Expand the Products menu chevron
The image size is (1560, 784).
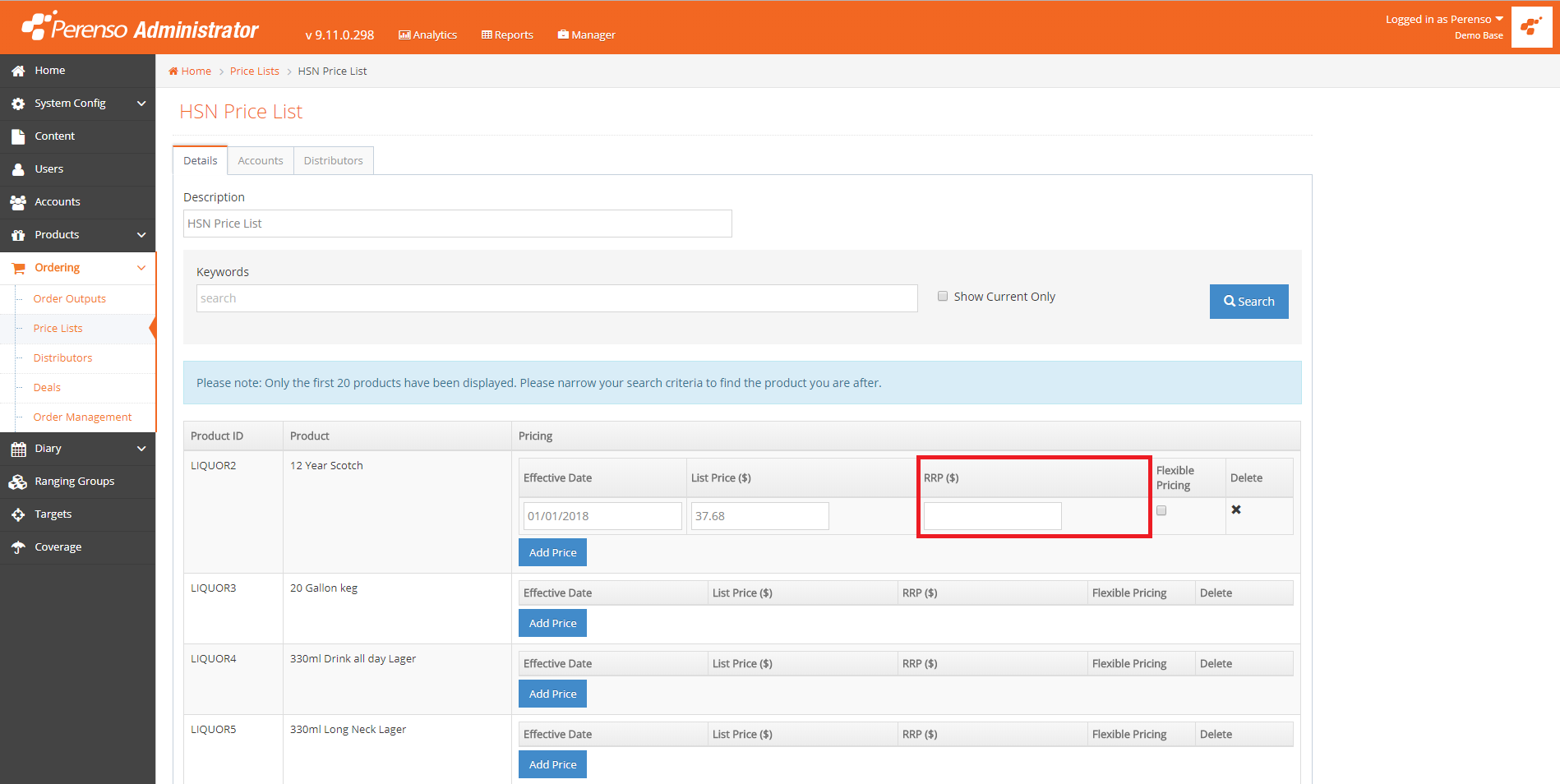coord(141,235)
